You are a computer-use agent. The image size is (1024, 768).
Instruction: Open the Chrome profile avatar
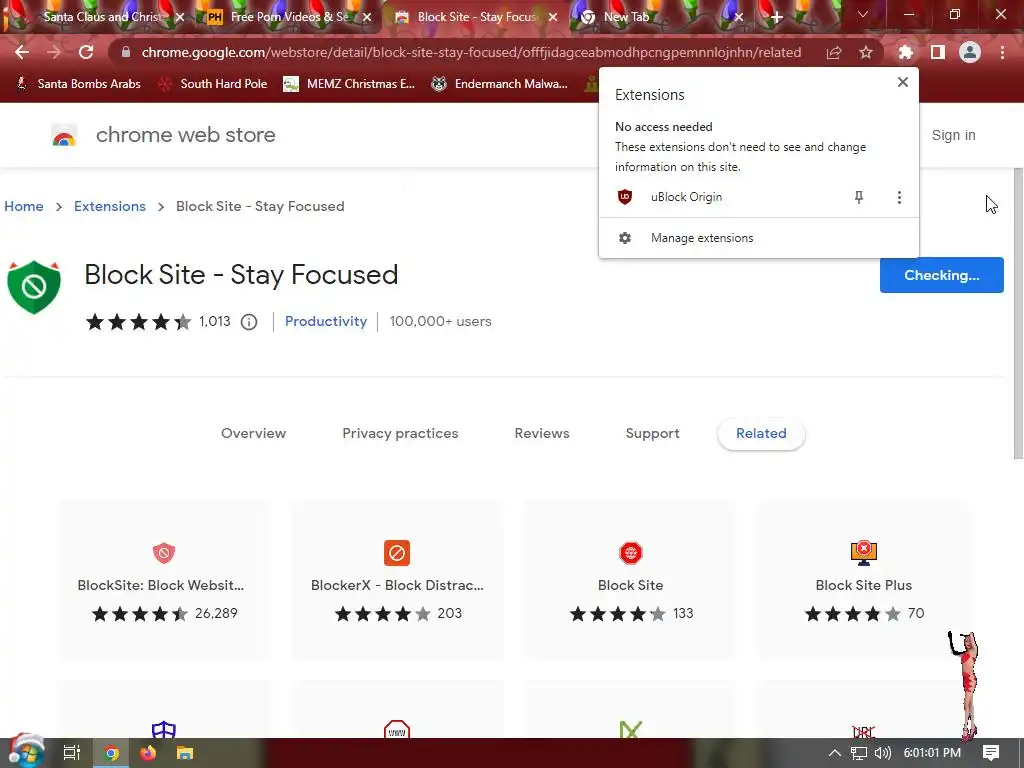pyautogui.click(x=970, y=52)
